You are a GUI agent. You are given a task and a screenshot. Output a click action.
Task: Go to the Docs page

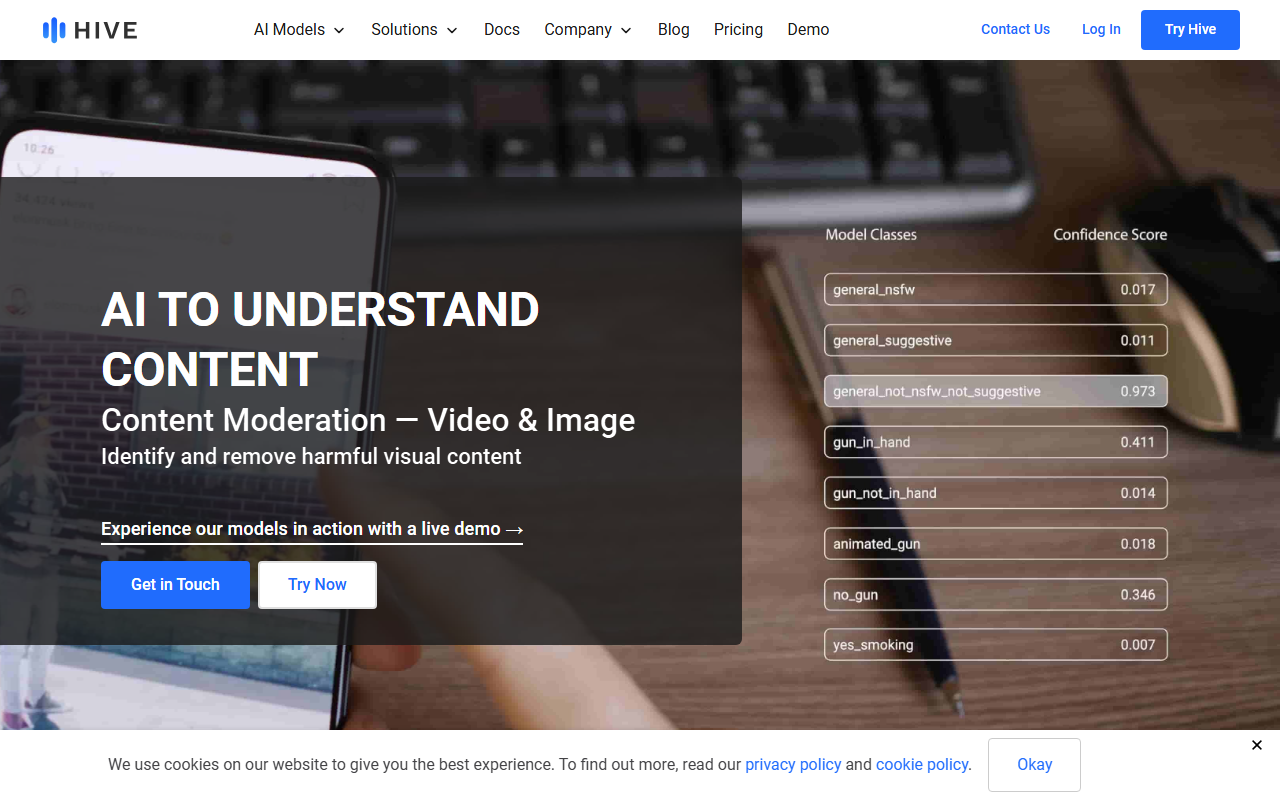(502, 30)
